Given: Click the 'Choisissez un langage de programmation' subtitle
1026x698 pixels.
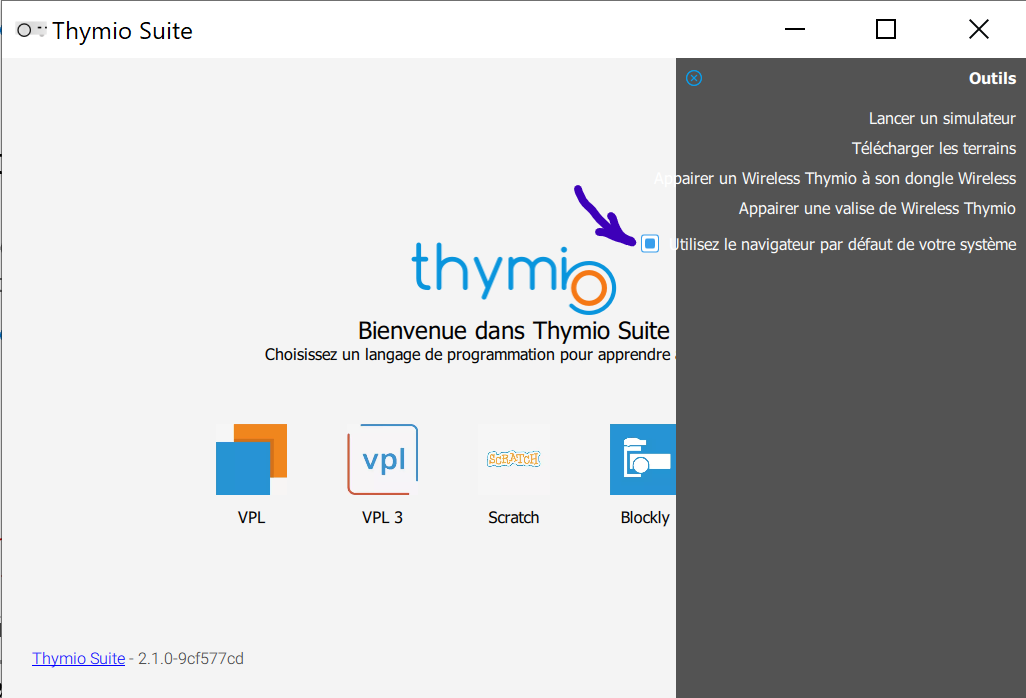Looking at the screenshot, I should pyautogui.click(x=468, y=355).
